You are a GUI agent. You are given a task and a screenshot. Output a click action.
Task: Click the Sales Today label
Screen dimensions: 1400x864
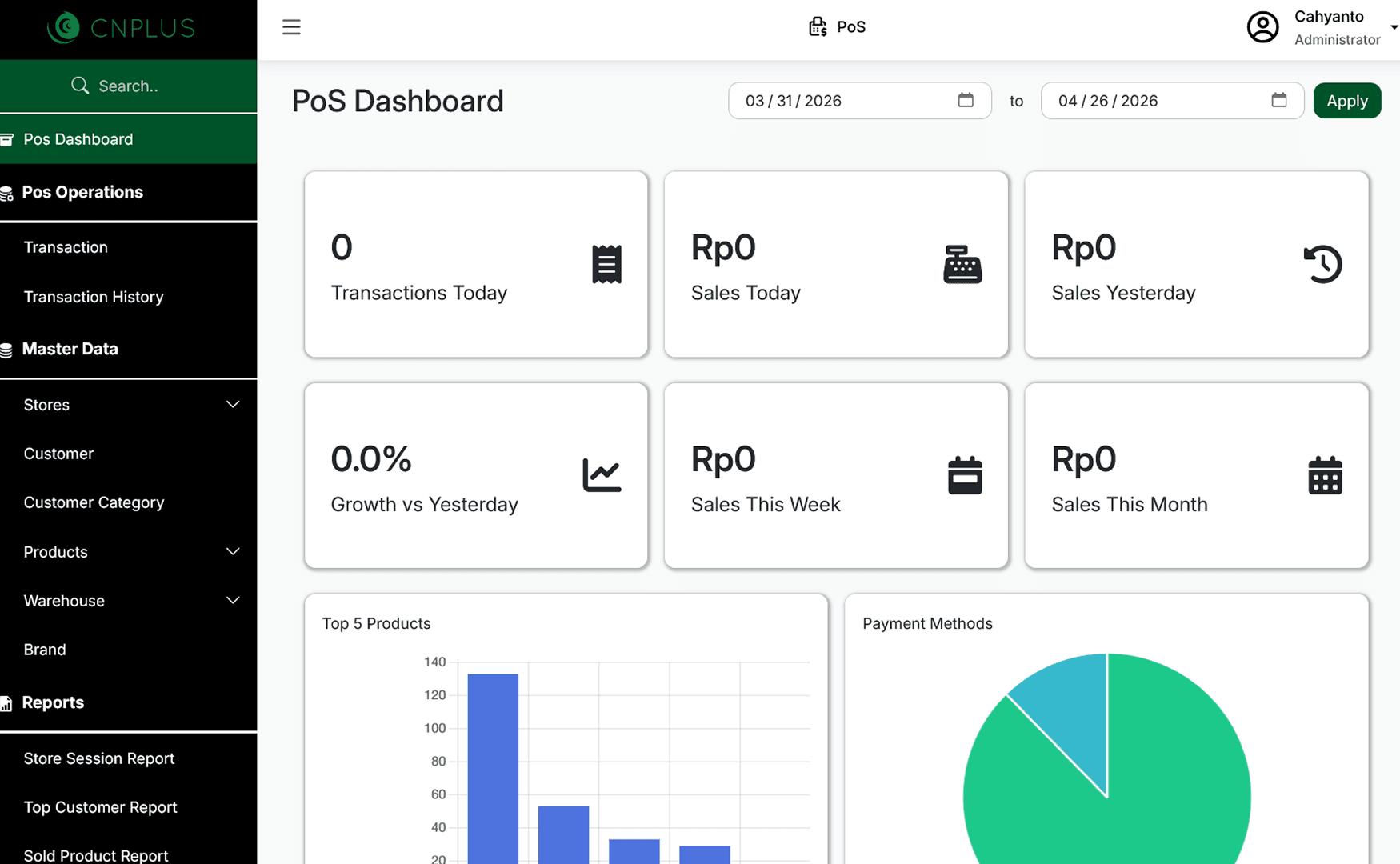(x=746, y=293)
